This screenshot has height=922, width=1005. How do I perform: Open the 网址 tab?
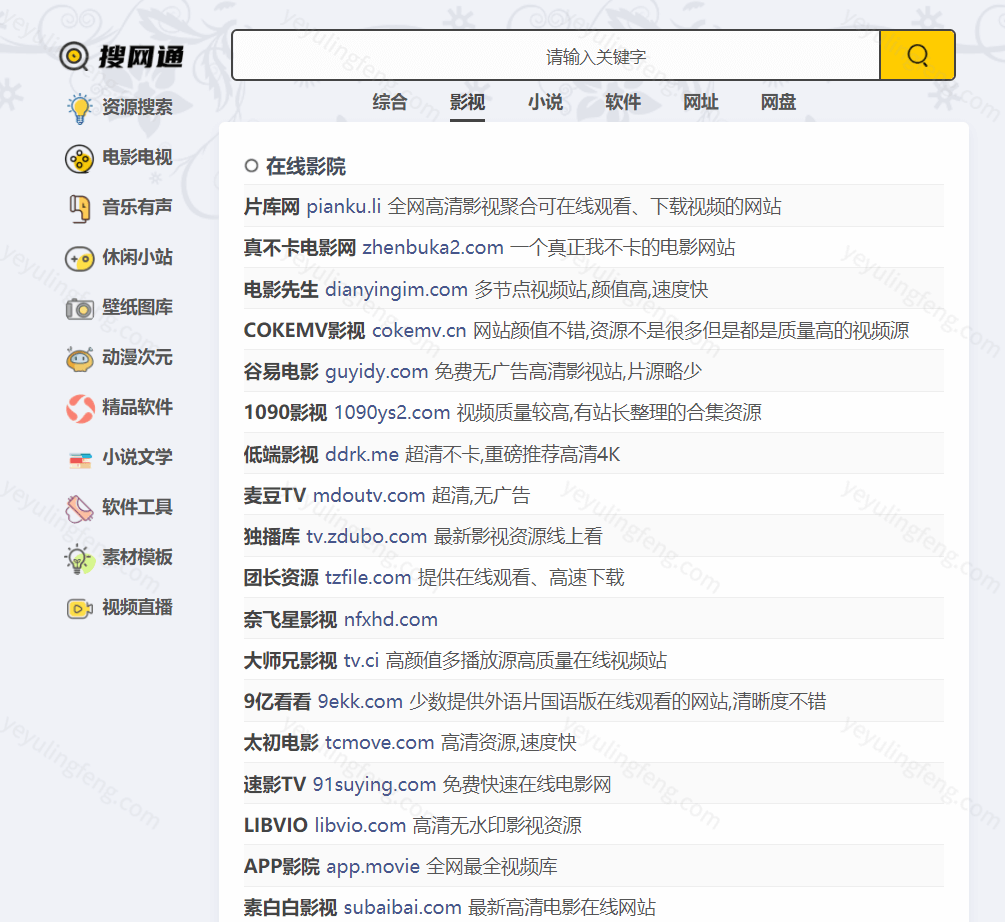coord(700,102)
